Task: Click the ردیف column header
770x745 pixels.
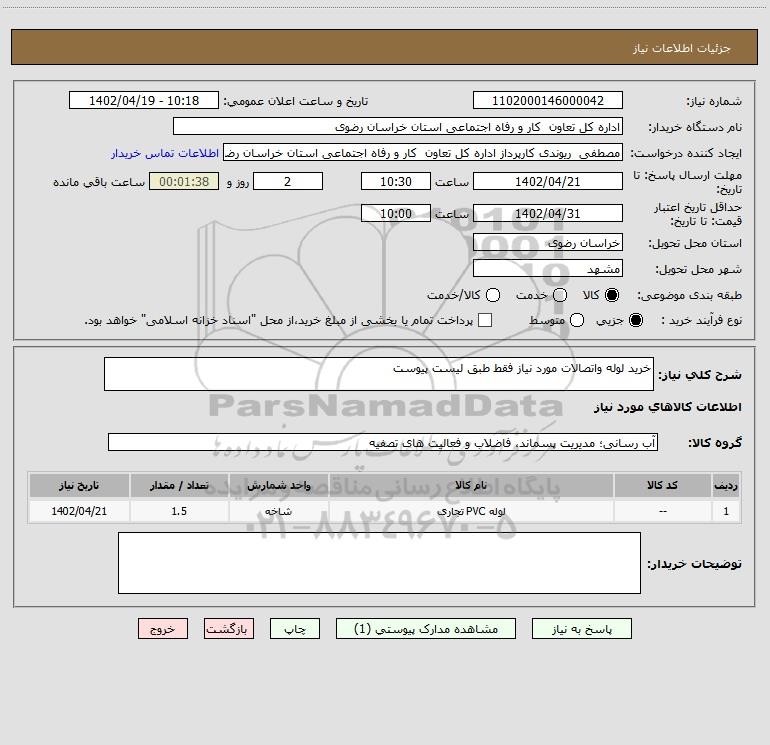Action: [726, 485]
